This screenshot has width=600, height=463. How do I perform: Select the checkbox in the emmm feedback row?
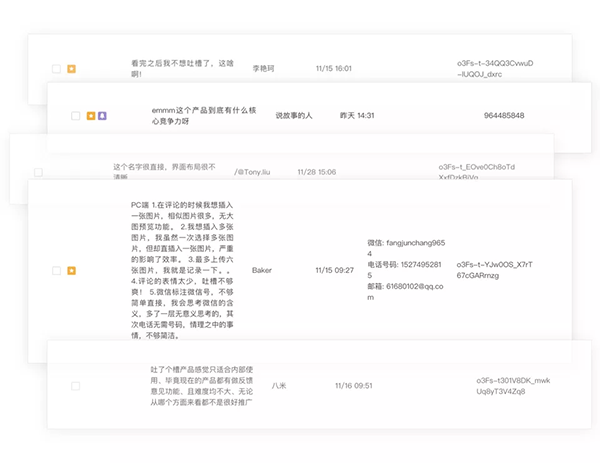tap(75, 116)
